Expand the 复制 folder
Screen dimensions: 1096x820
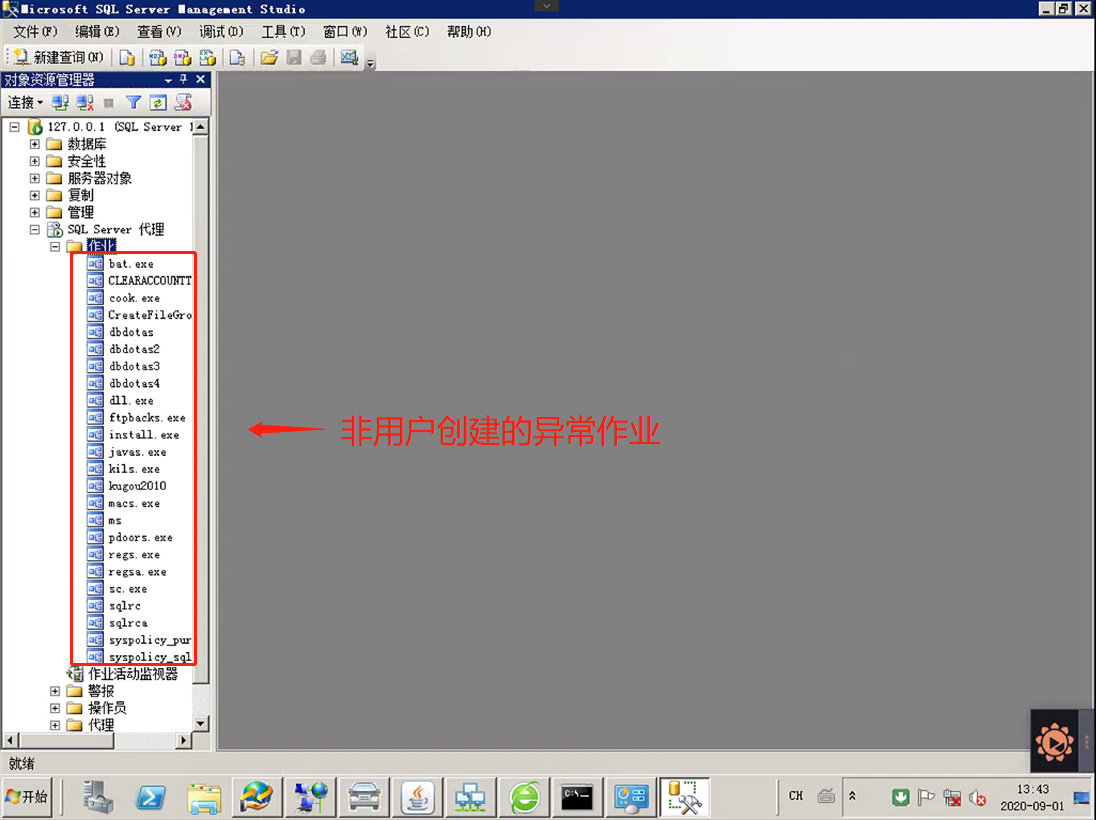[35, 195]
